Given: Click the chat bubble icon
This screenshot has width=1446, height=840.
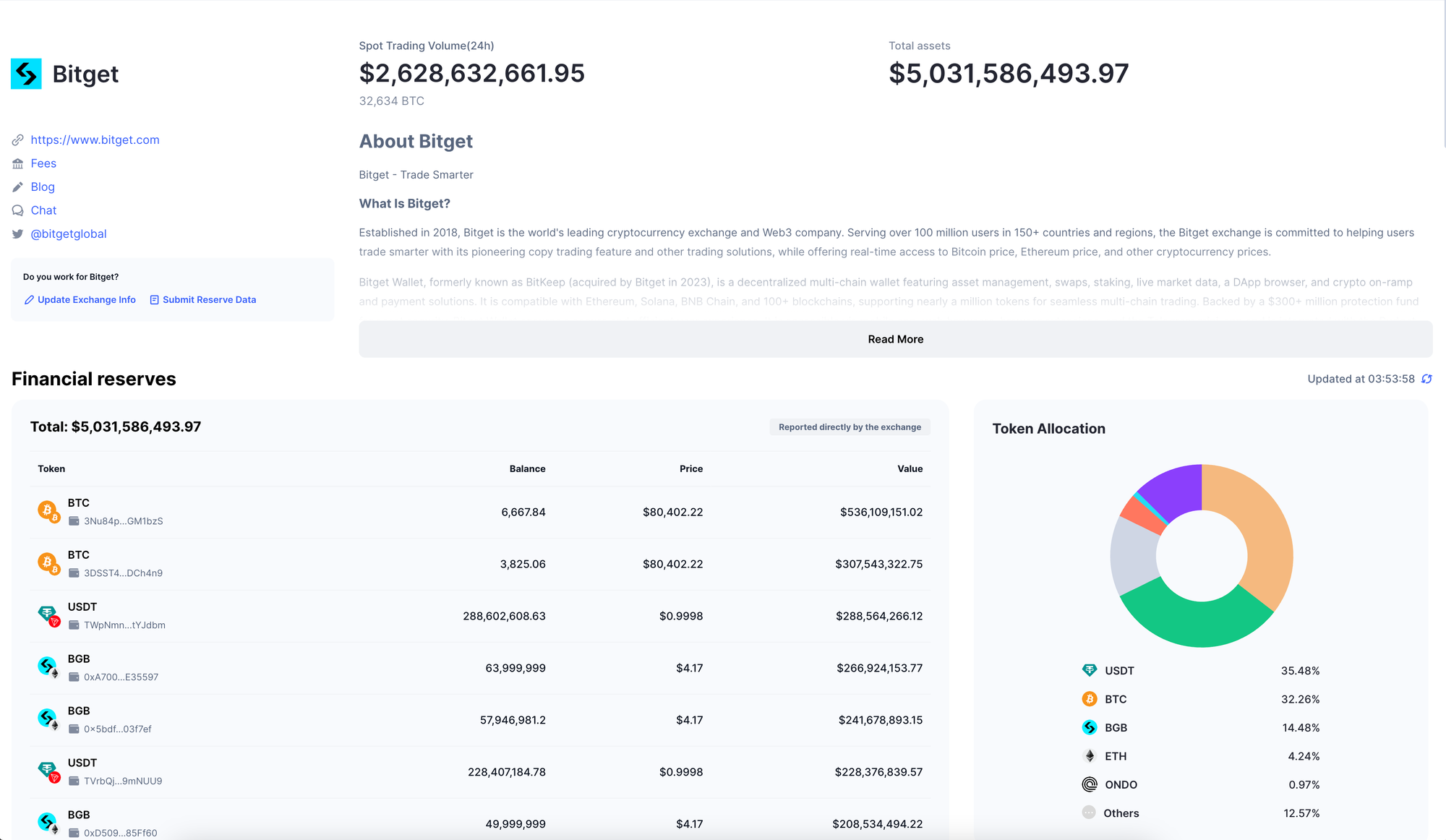Looking at the screenshot, I should click(x=17, y=210).
